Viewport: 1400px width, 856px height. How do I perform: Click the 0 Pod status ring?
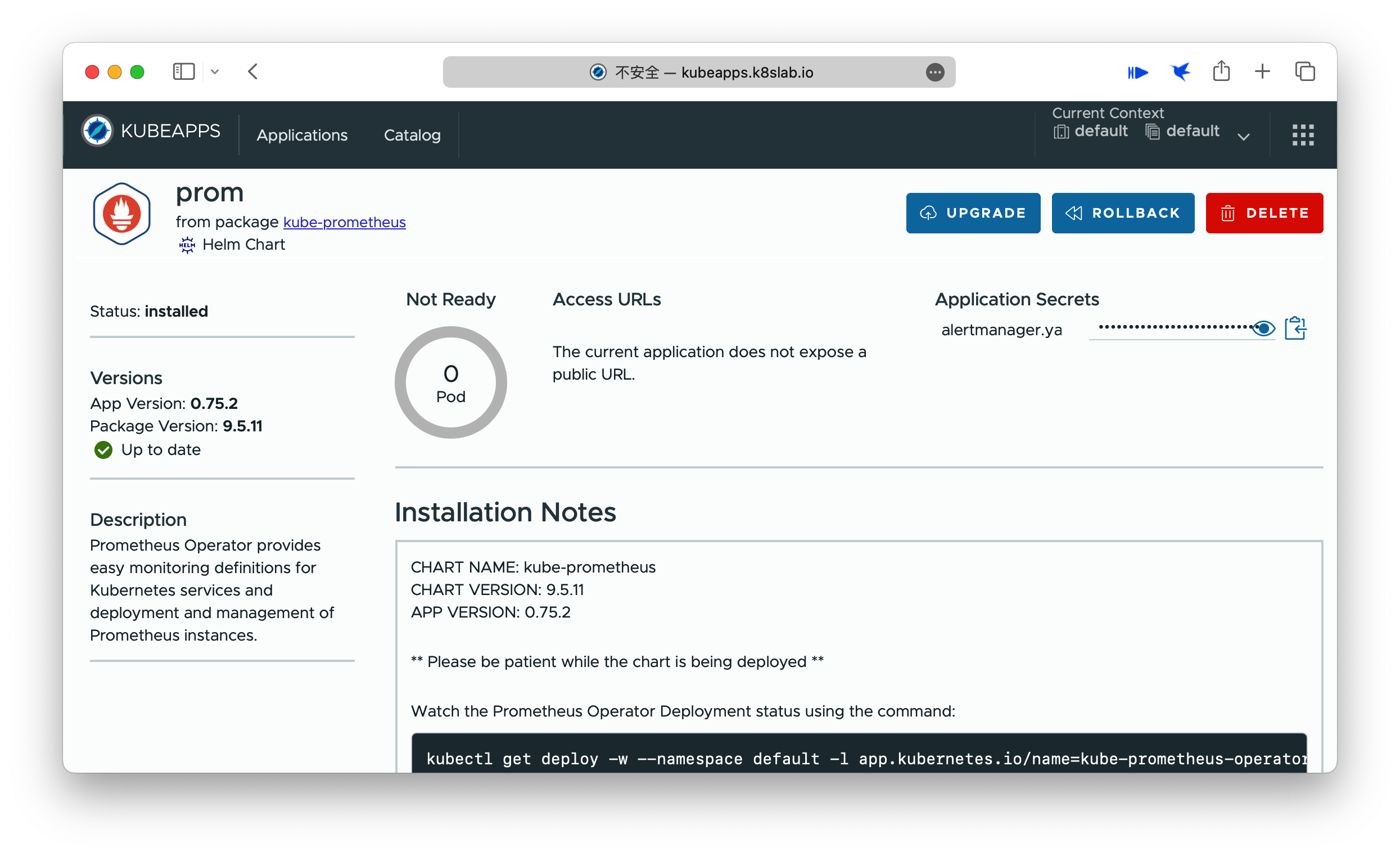click(450, 382)
